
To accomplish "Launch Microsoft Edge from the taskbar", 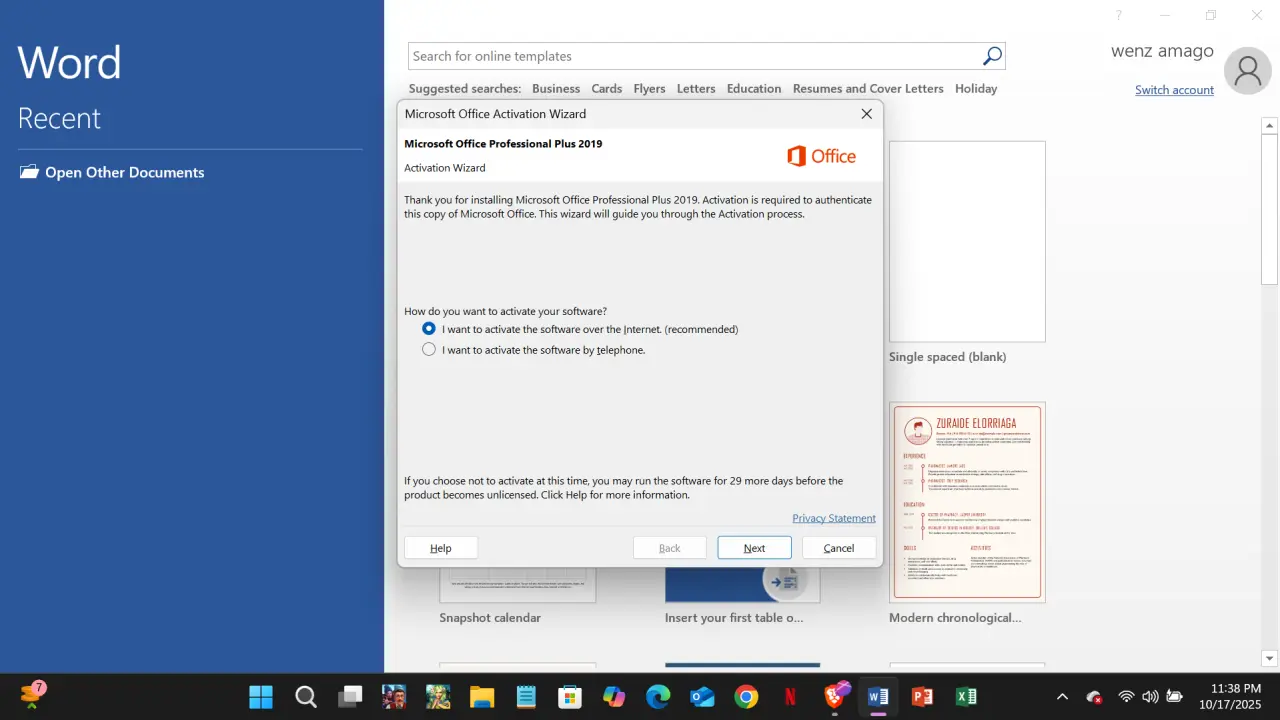I will tap(658, 697).
